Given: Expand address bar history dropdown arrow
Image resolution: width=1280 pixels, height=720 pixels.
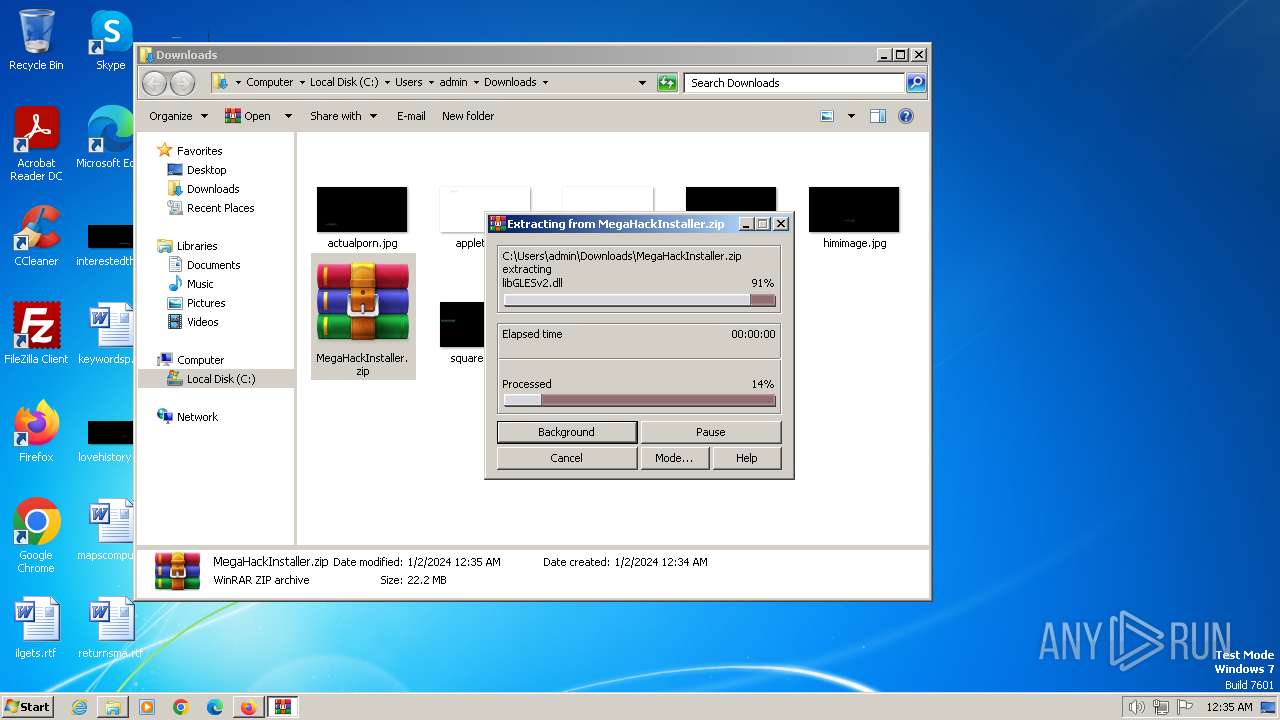Looking at the screenshot, I should (x=642, y=83).
